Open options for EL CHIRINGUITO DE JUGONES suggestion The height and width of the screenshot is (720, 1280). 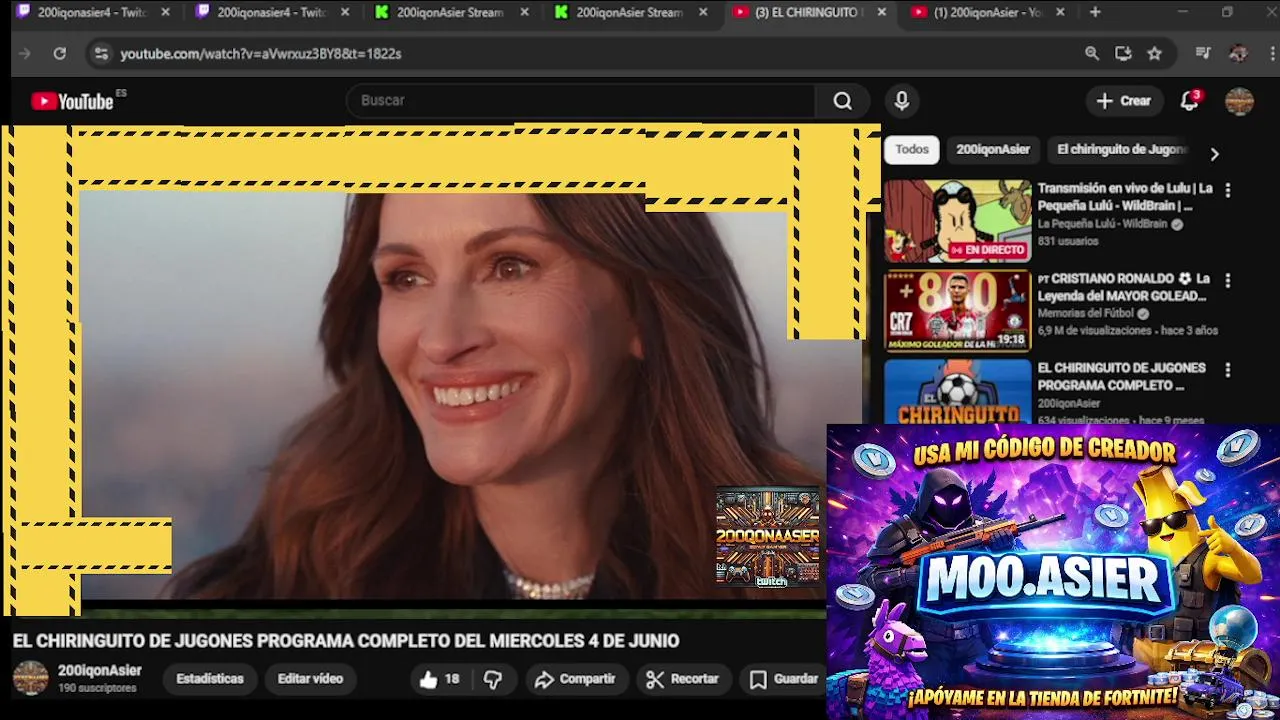tap(1227, 370)
